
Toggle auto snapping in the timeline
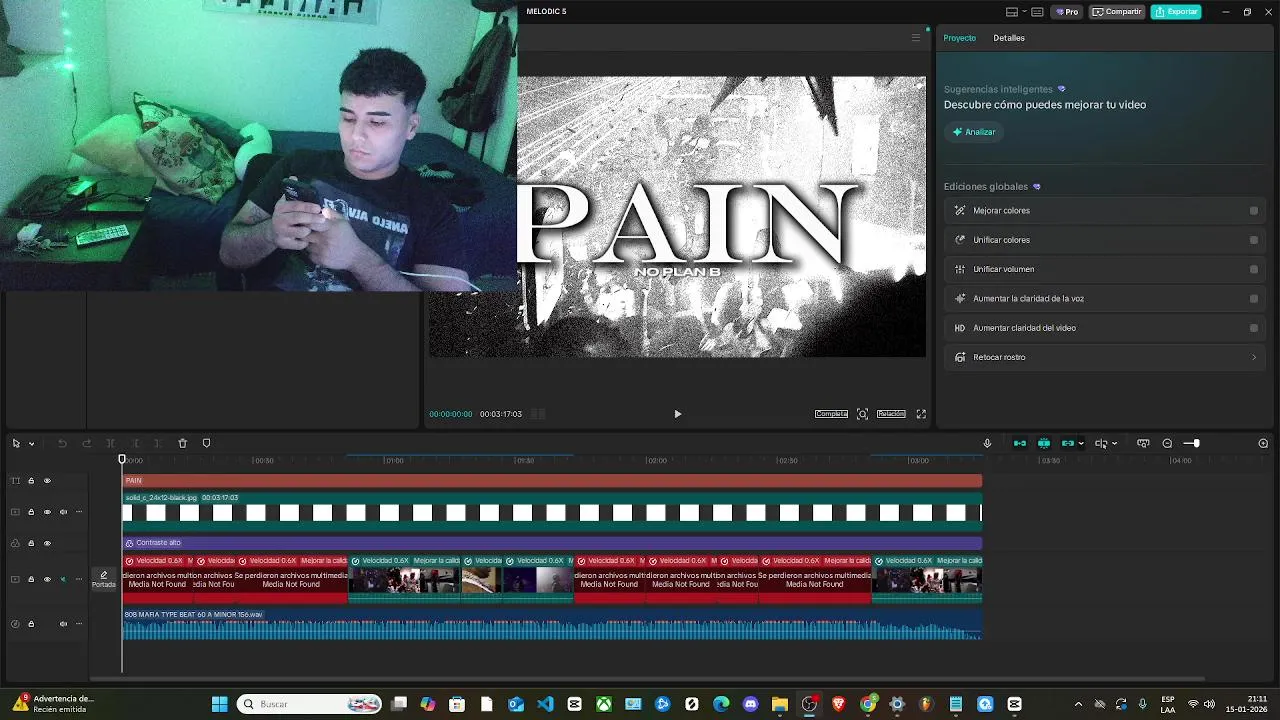click(x=1044, y=443)
